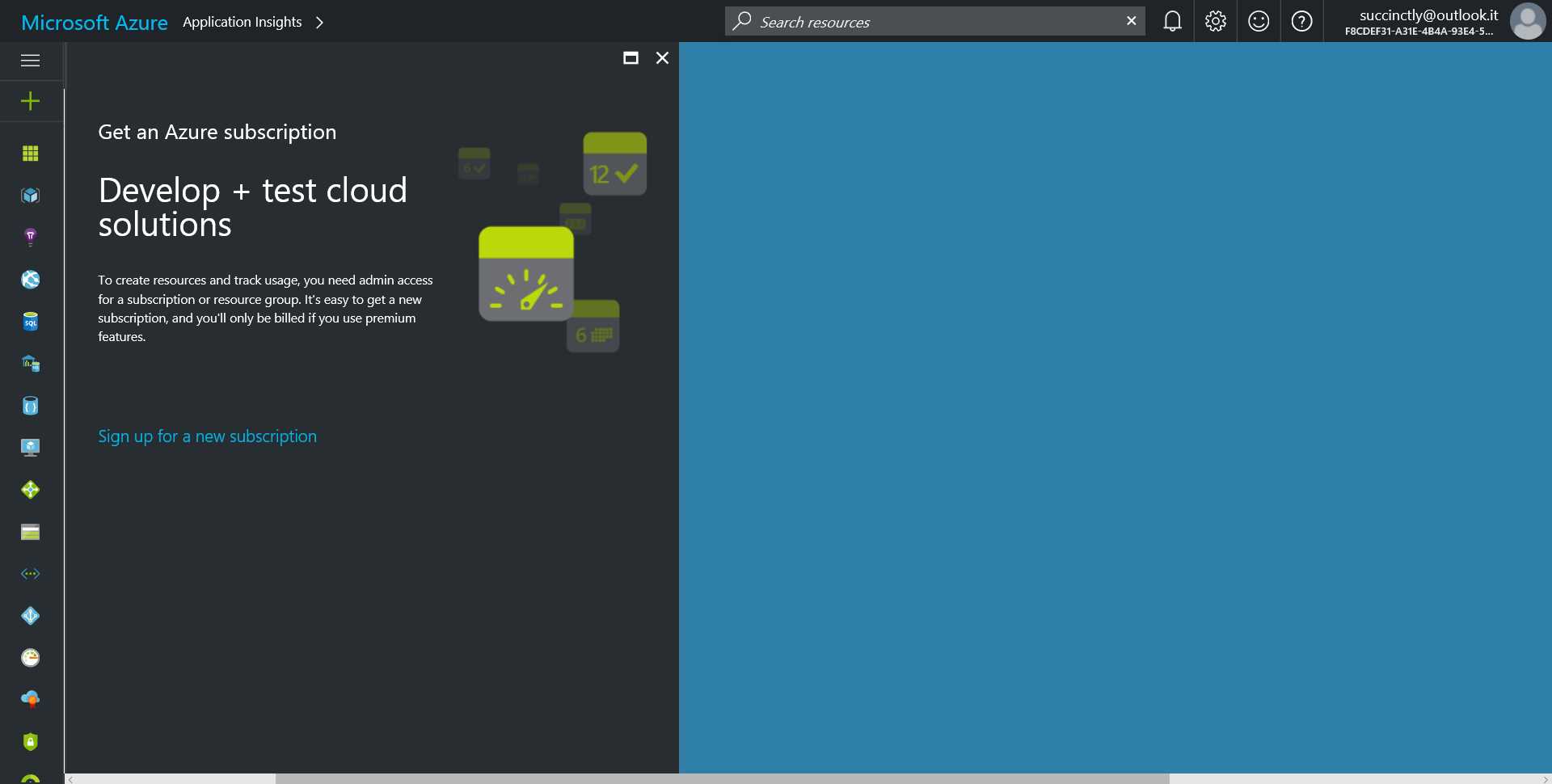Open the account menu for succinctly@outlook.it
Viewport: 1552px width, 784px height.
(1427, 21)
